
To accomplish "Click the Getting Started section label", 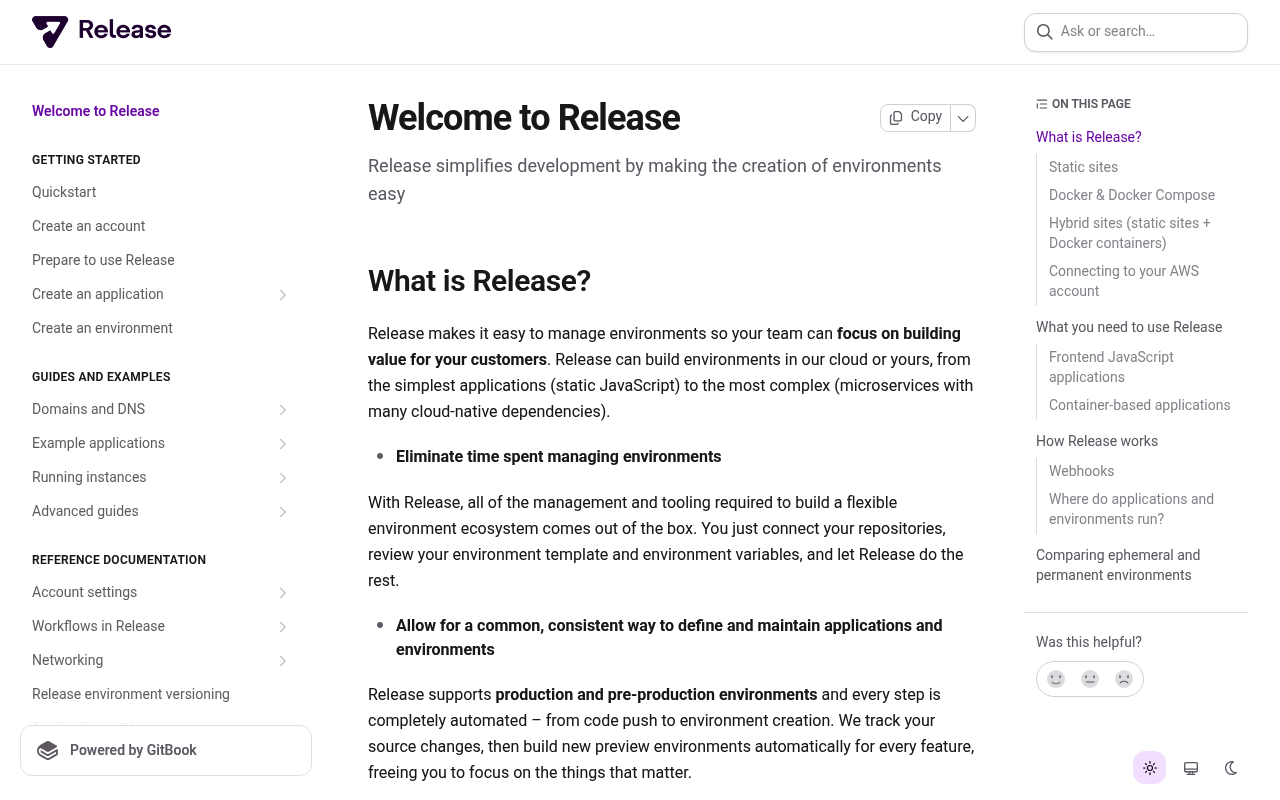I will (86, 160).
